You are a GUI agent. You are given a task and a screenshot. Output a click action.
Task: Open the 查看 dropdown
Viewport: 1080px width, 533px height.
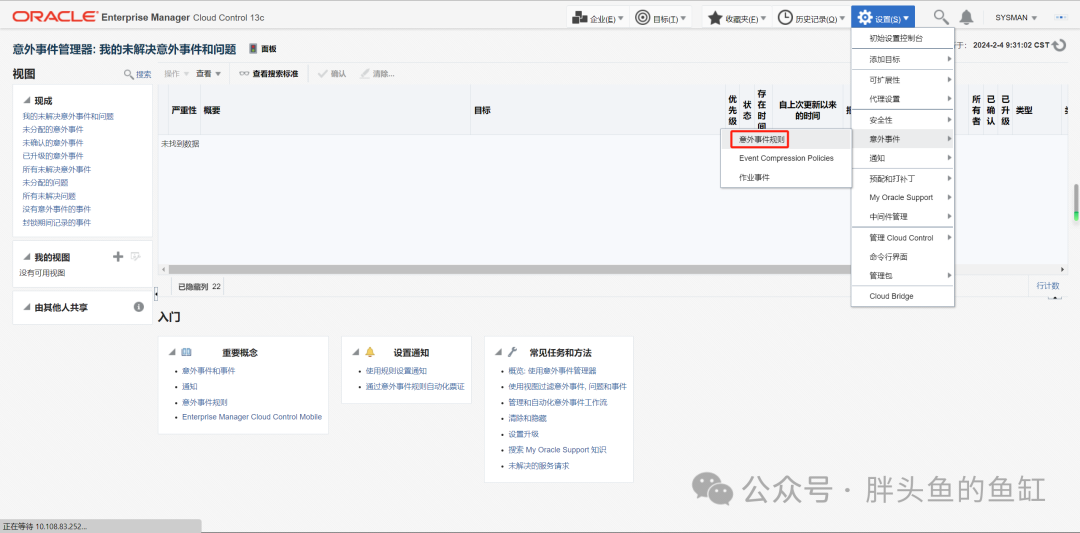[x=208, y=74]
